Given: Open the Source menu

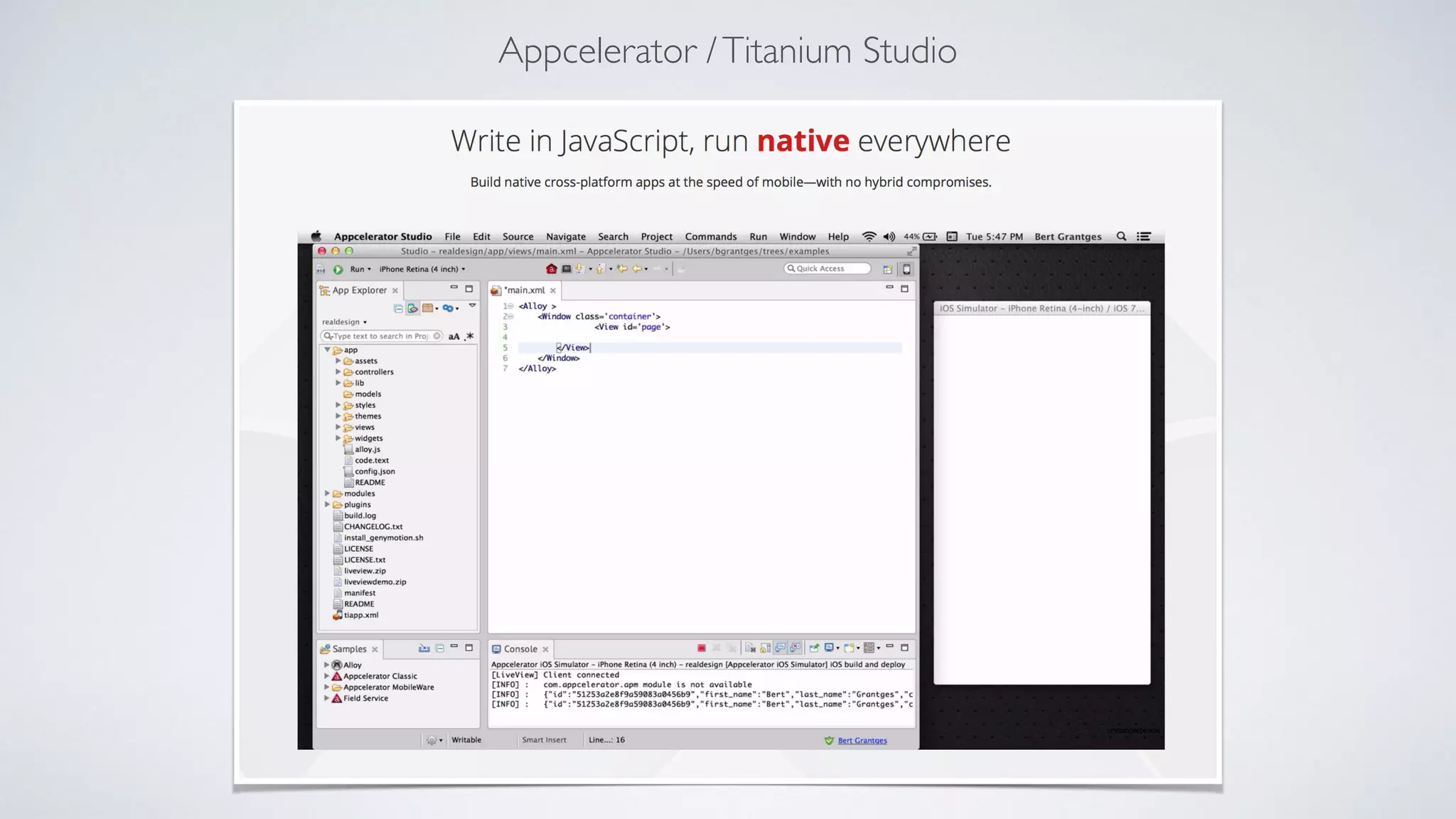Looking at the screenshot, I should click(x=518, y=237).
